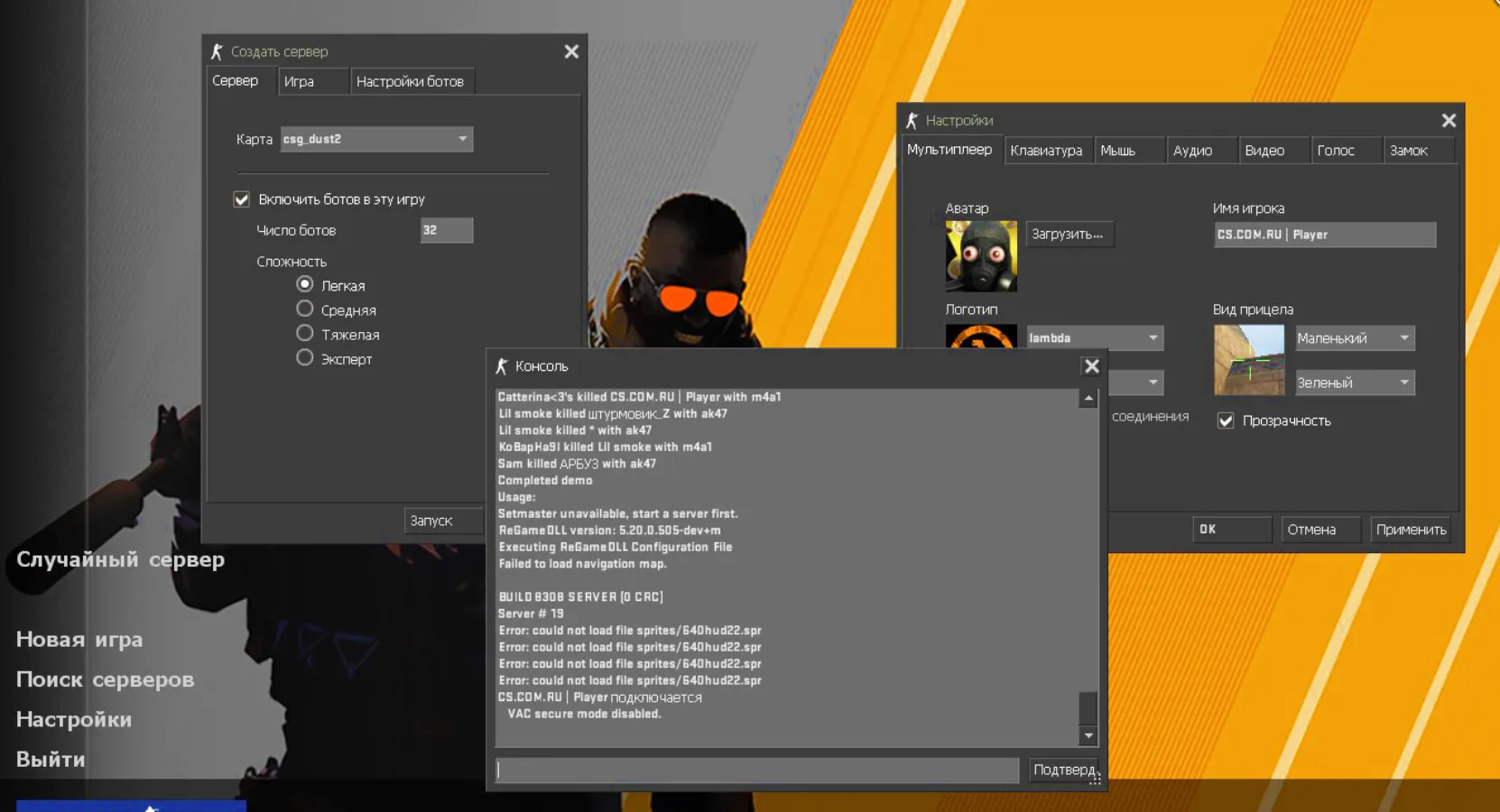
Task: Close the Настройки window
Action: (x=1449, y=120)
